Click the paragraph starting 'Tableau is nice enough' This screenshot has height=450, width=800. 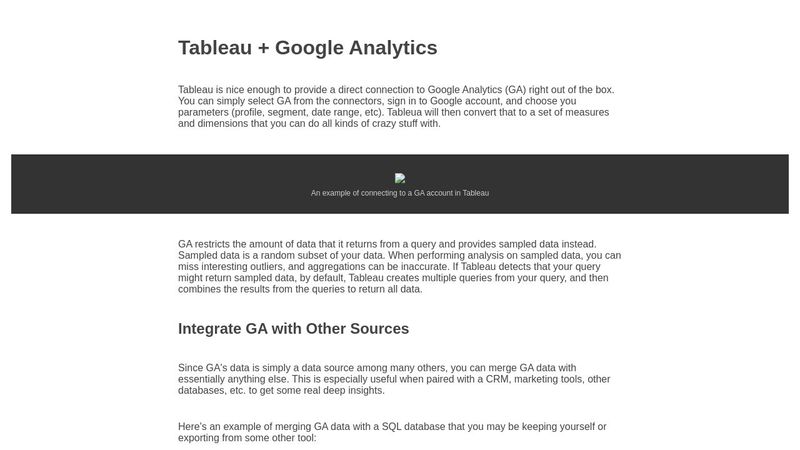tap(397, 106)
